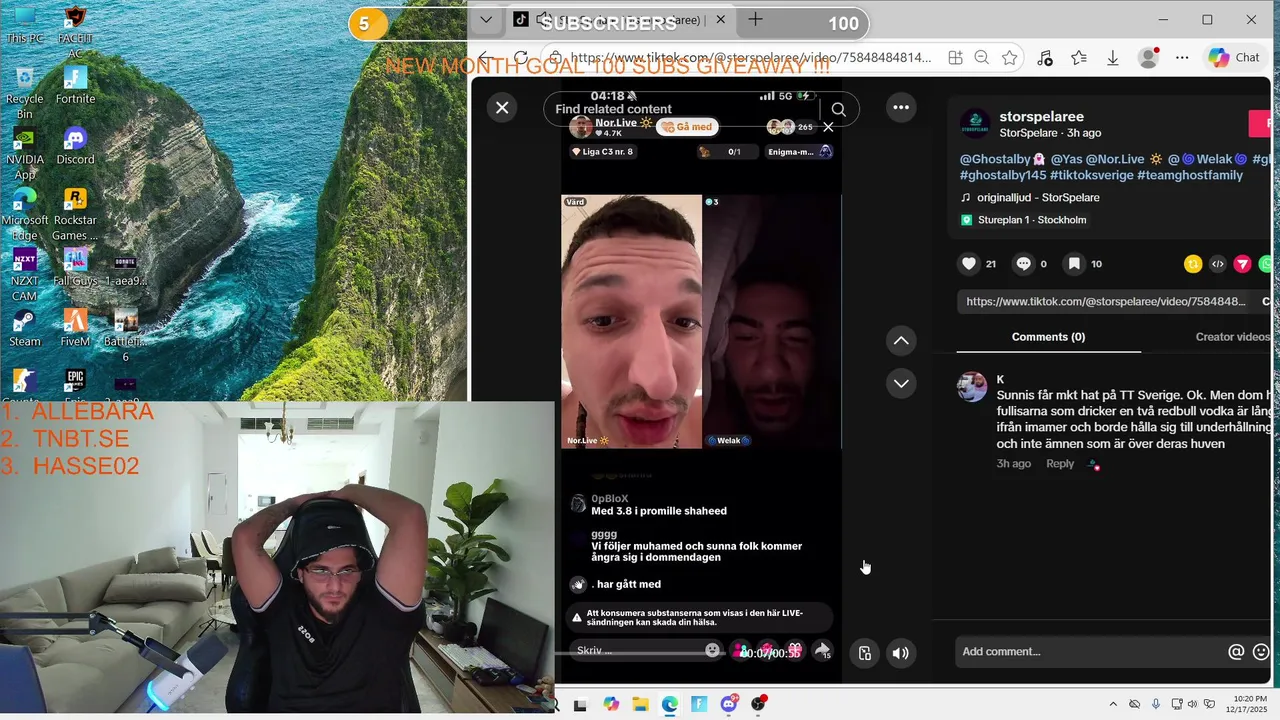1280x720 pixels.
Task: Click the storspelaree profile avatar
Action: click(975, 124)
